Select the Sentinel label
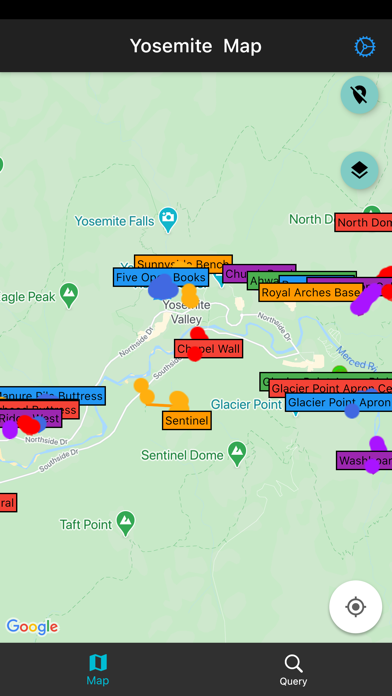The height and width of the screenshot is (696, 392). pyautogui.click(x=186, y=420)
